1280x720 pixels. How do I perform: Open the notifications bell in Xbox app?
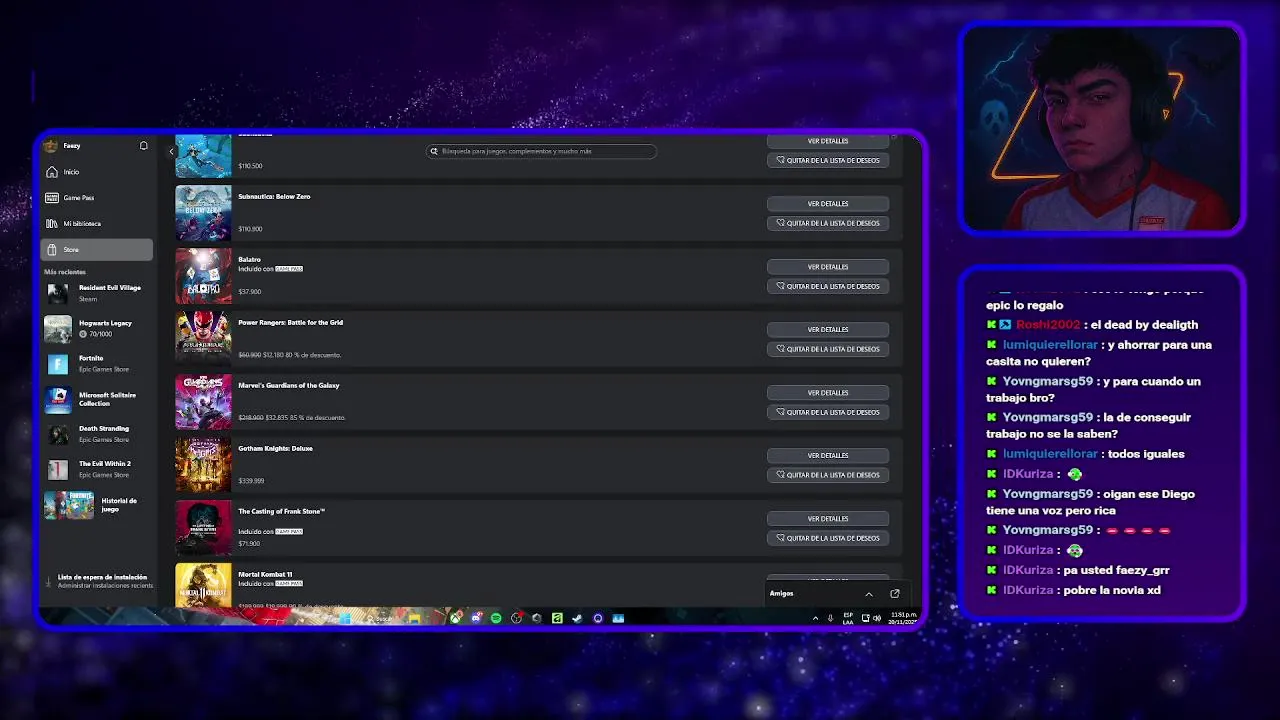(144, 146)
